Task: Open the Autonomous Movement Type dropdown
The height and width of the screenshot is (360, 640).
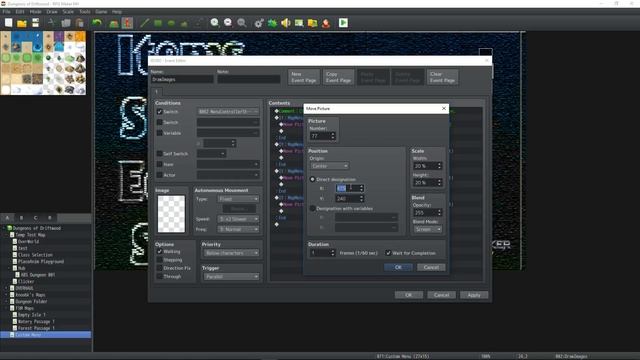Action: 238,199
